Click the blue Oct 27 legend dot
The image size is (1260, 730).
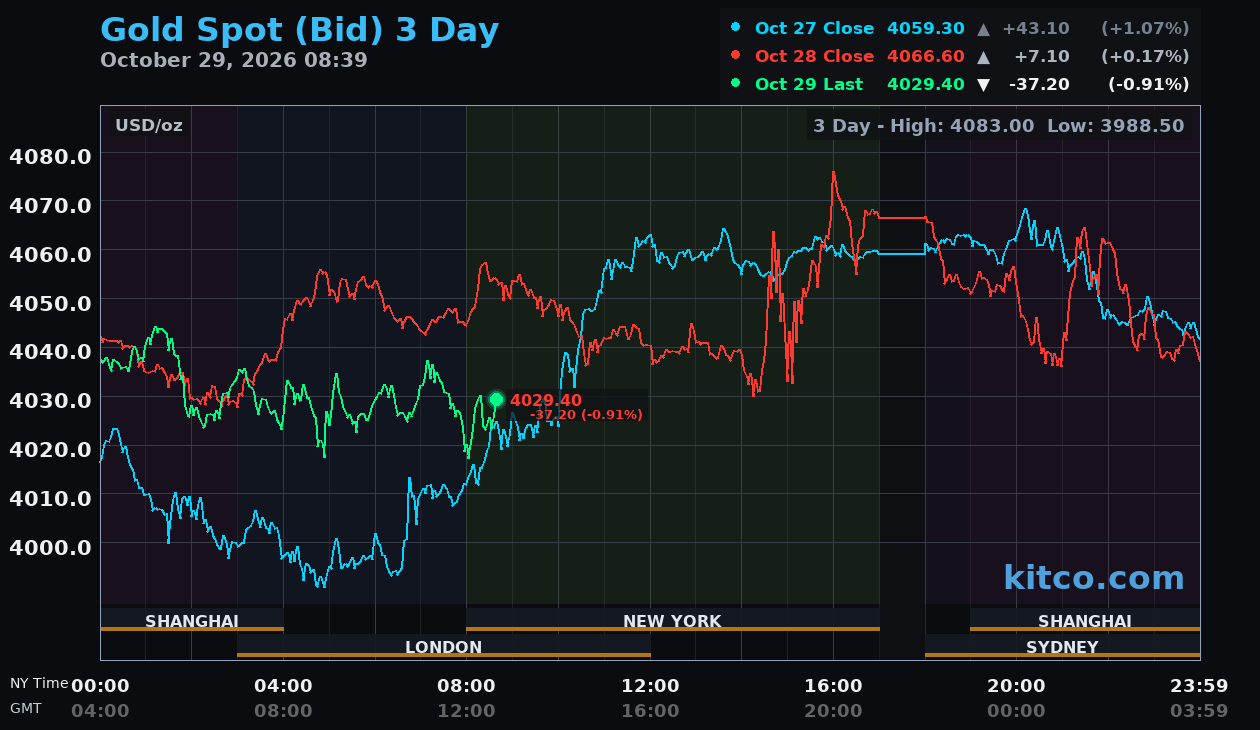click(736, 27)
